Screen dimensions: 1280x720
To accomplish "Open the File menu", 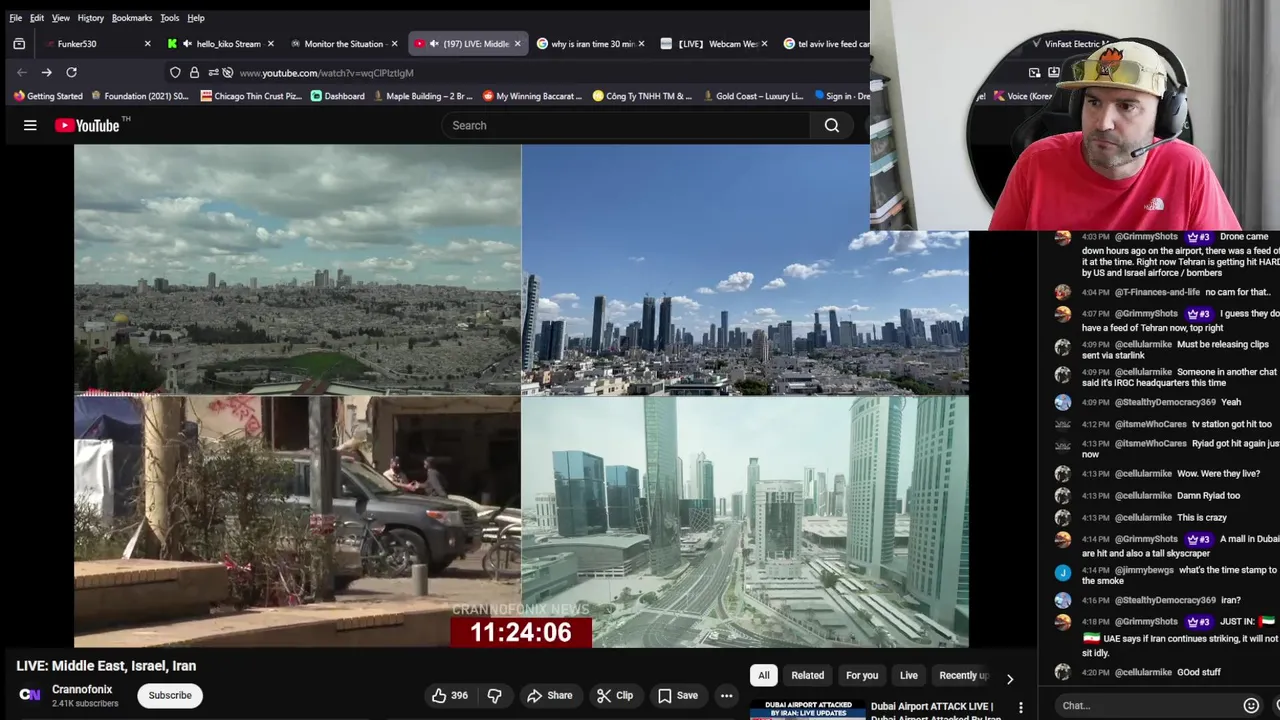I will pos(15,18).
